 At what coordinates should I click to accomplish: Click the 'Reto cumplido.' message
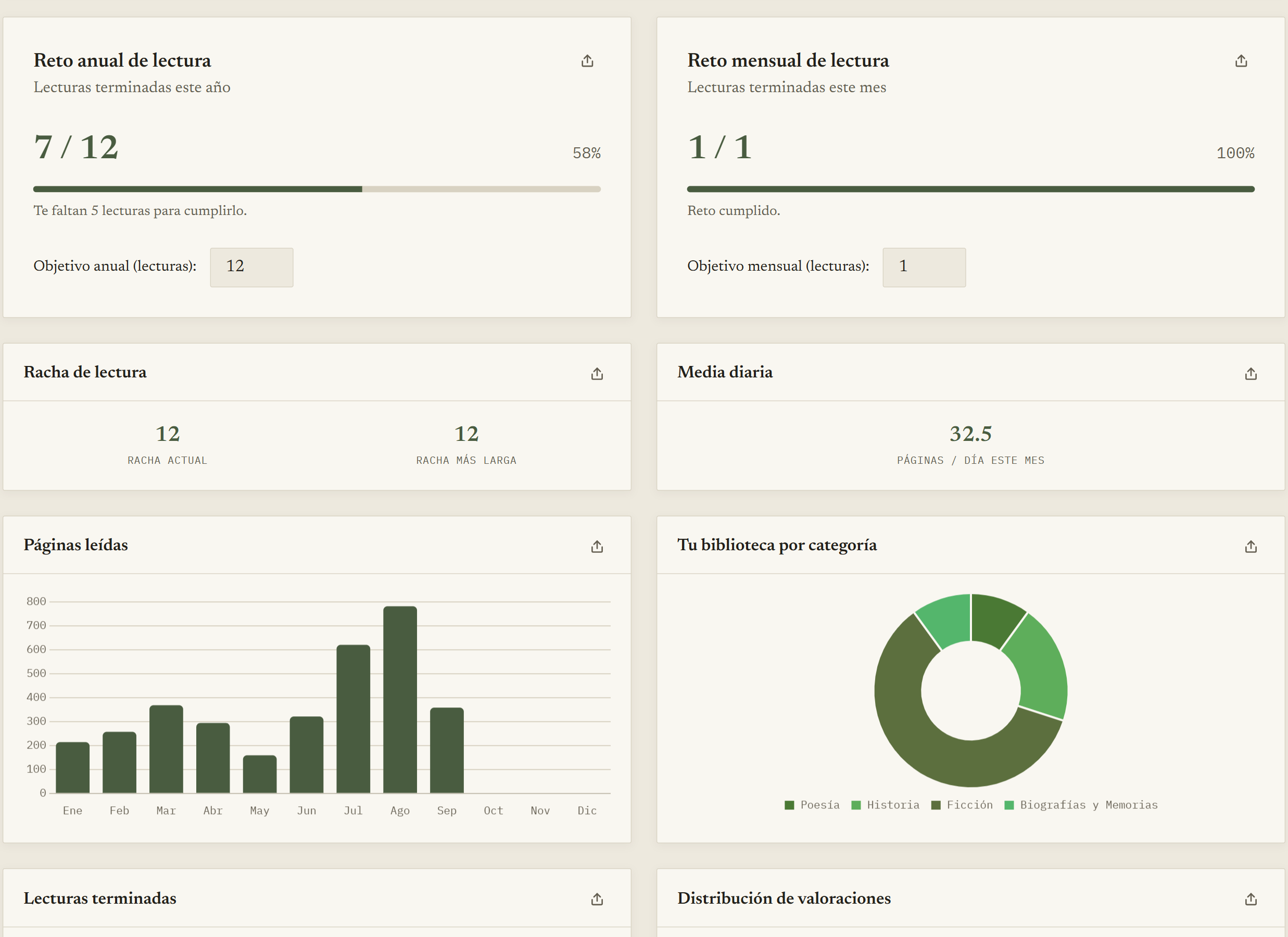(x=734, y=211)
